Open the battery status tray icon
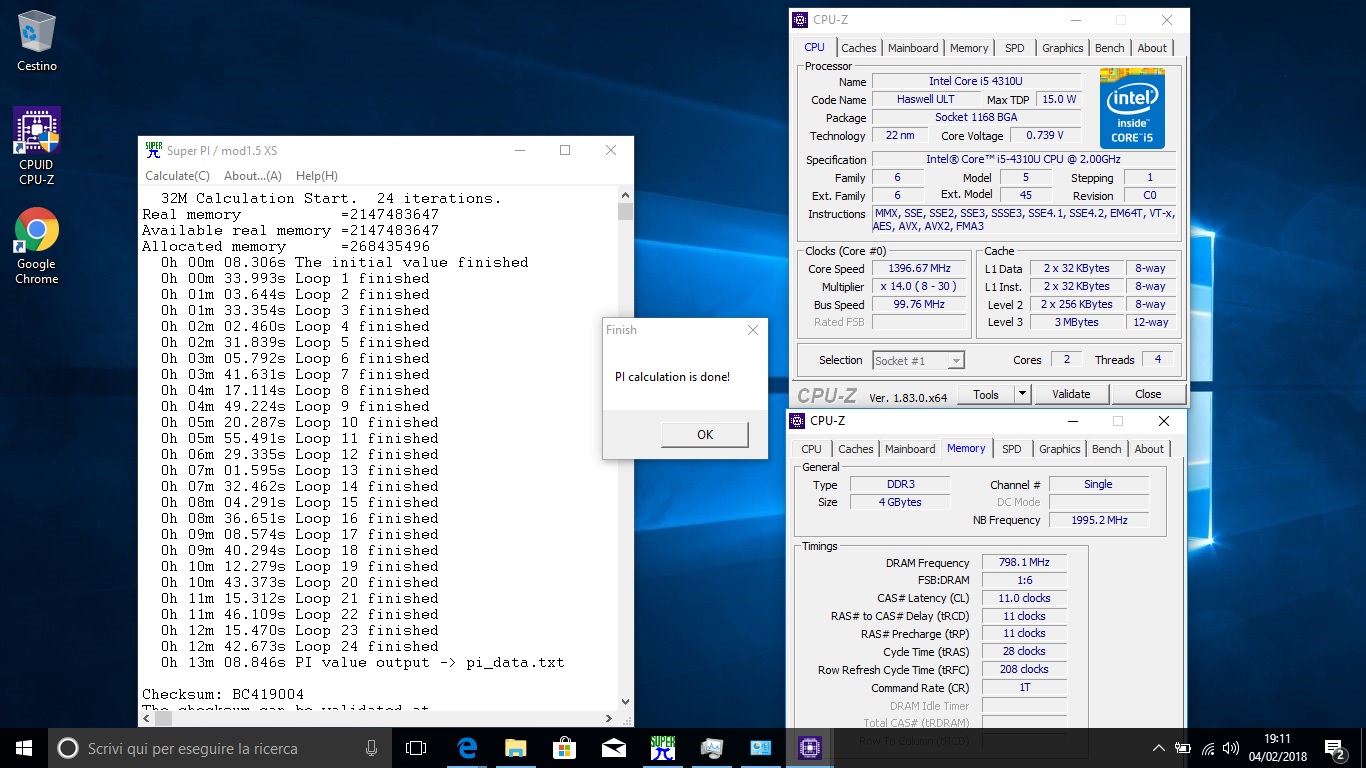Viewport: 1366px width, 768px height. tap(1183, 748)
